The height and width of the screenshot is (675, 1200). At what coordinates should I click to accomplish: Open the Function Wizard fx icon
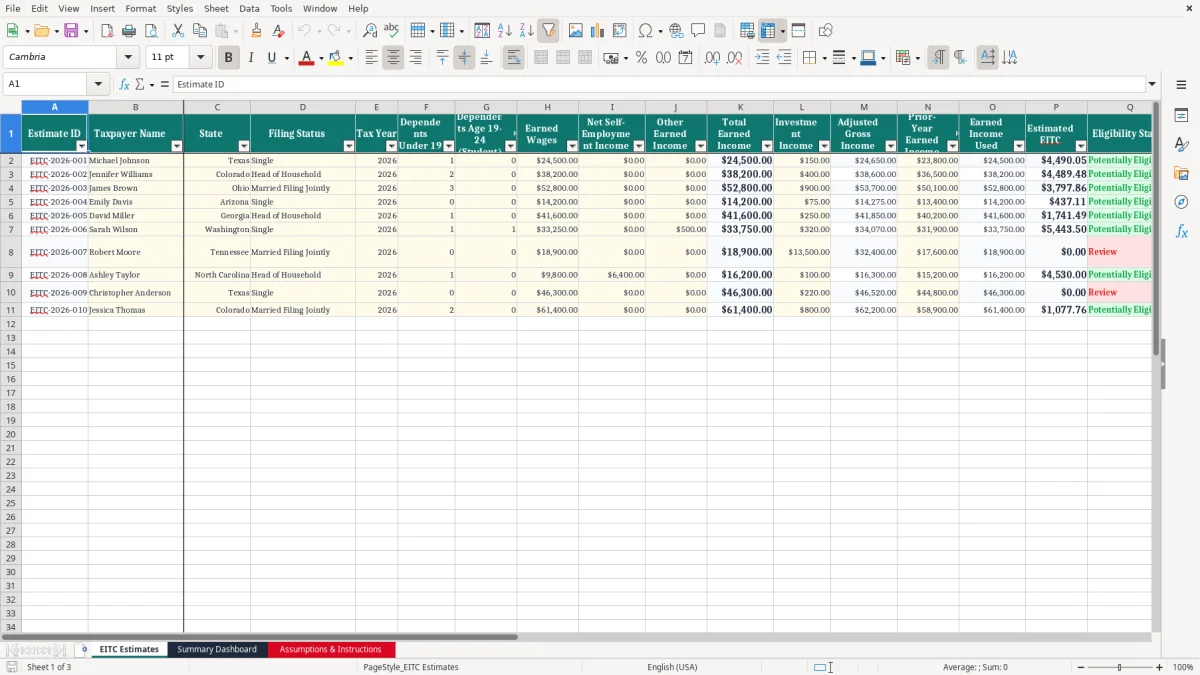125,84
